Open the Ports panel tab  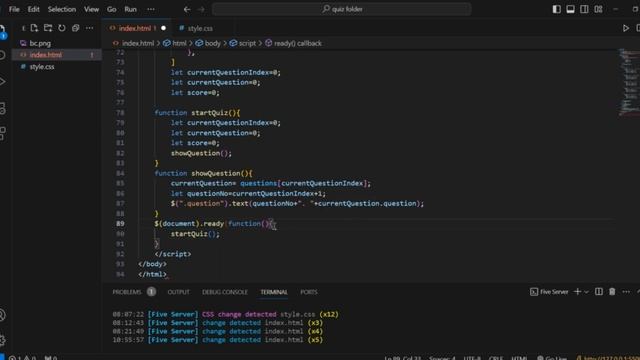309,292
